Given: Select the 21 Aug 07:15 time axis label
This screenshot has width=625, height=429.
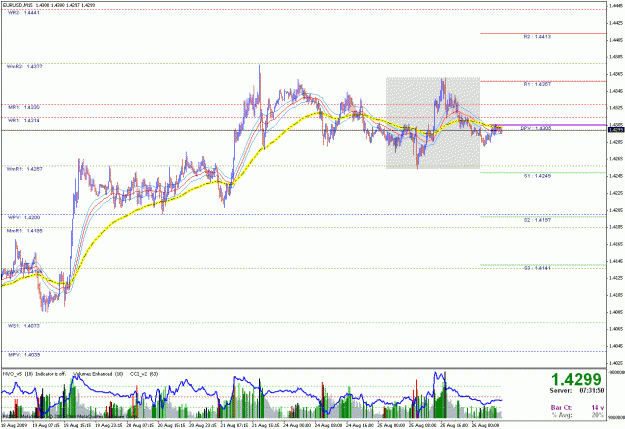Looking at the screenshot, I should tap(236, 425).
